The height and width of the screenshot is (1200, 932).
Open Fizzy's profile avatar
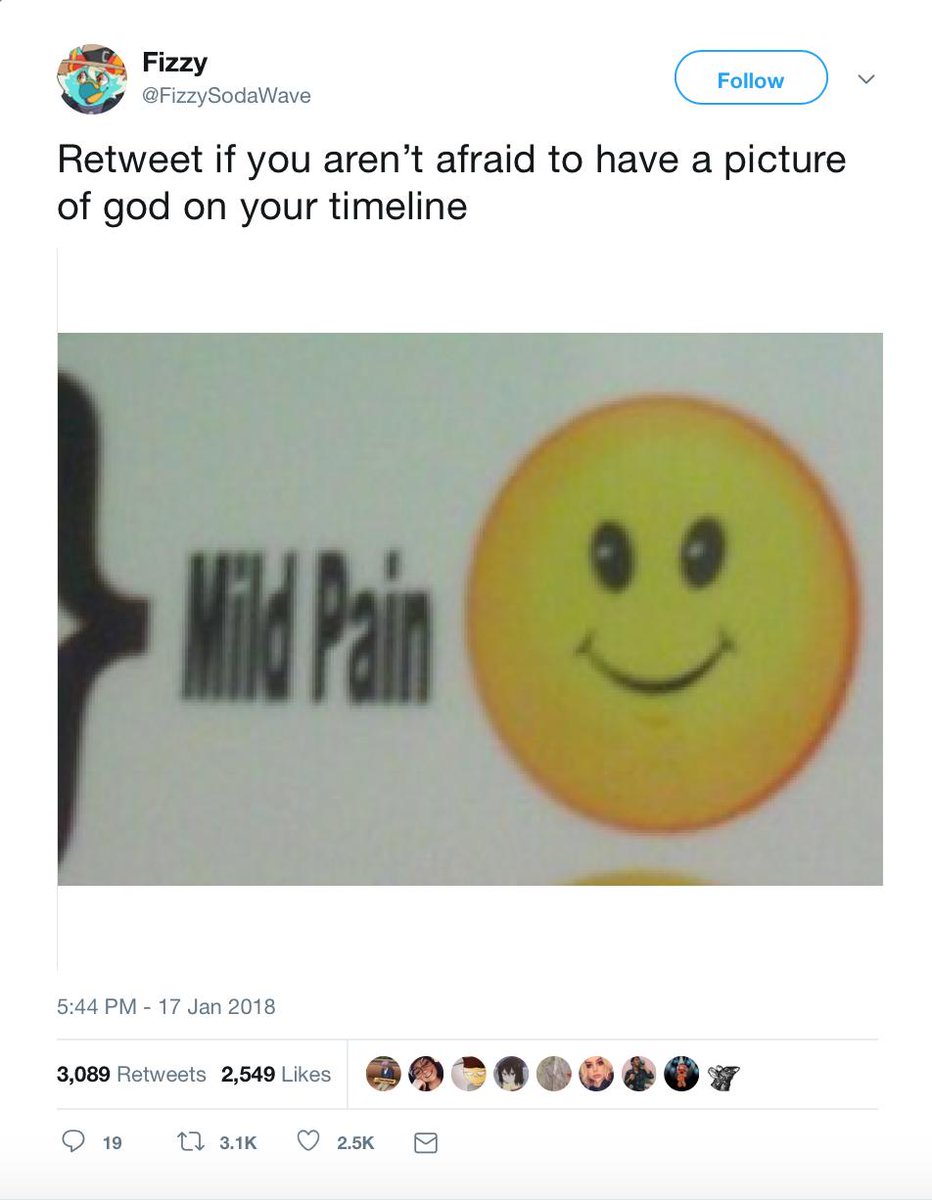point(92,79)
